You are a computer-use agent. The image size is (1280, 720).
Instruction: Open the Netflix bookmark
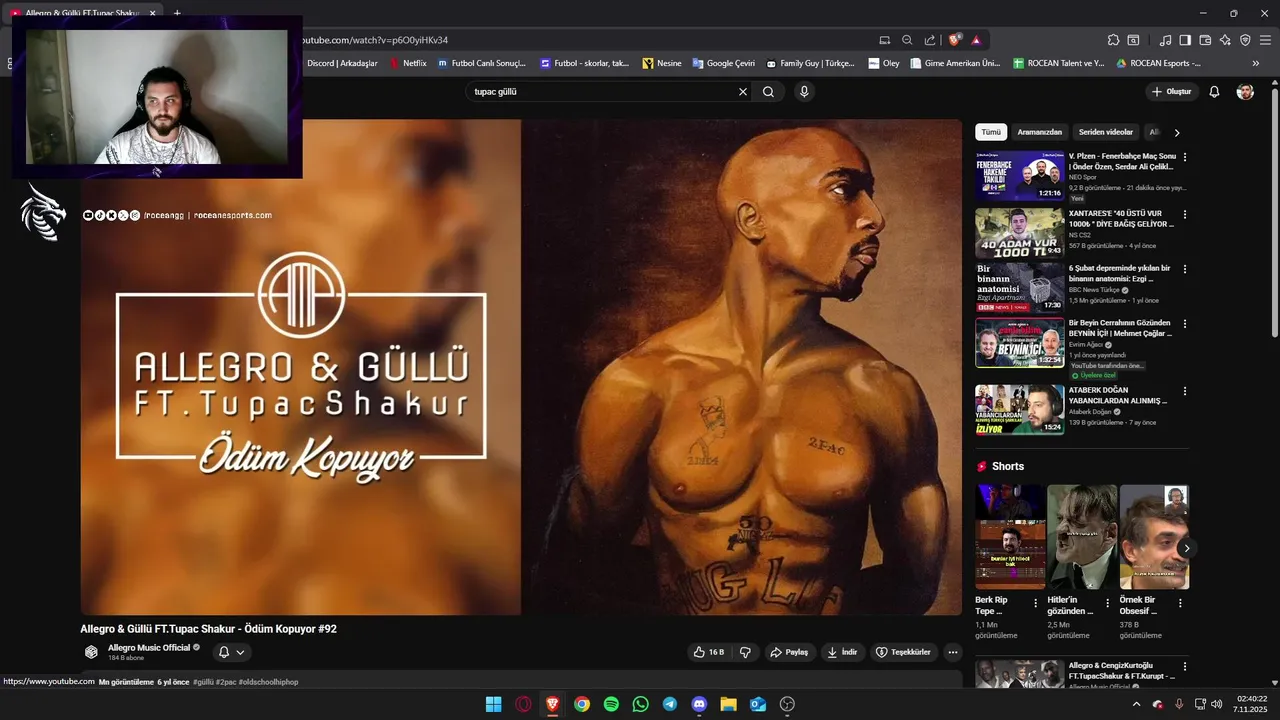coord(408,63)
